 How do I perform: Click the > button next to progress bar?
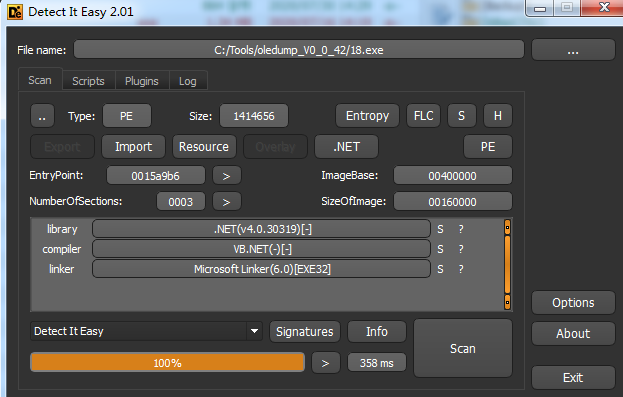[325, 363]
